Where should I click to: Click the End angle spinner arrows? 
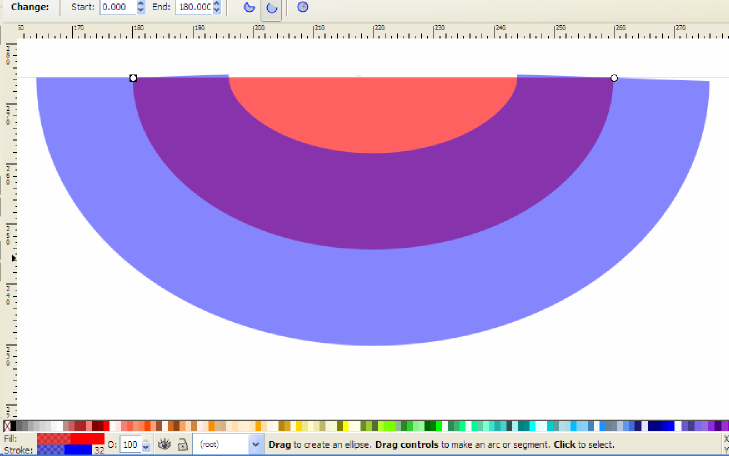217,7
